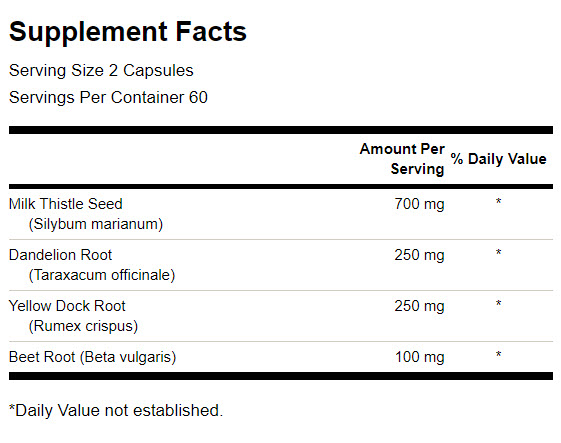
Task: Select the Yellow Dock Root ingredient name
Action: click(x=67, y=306)
